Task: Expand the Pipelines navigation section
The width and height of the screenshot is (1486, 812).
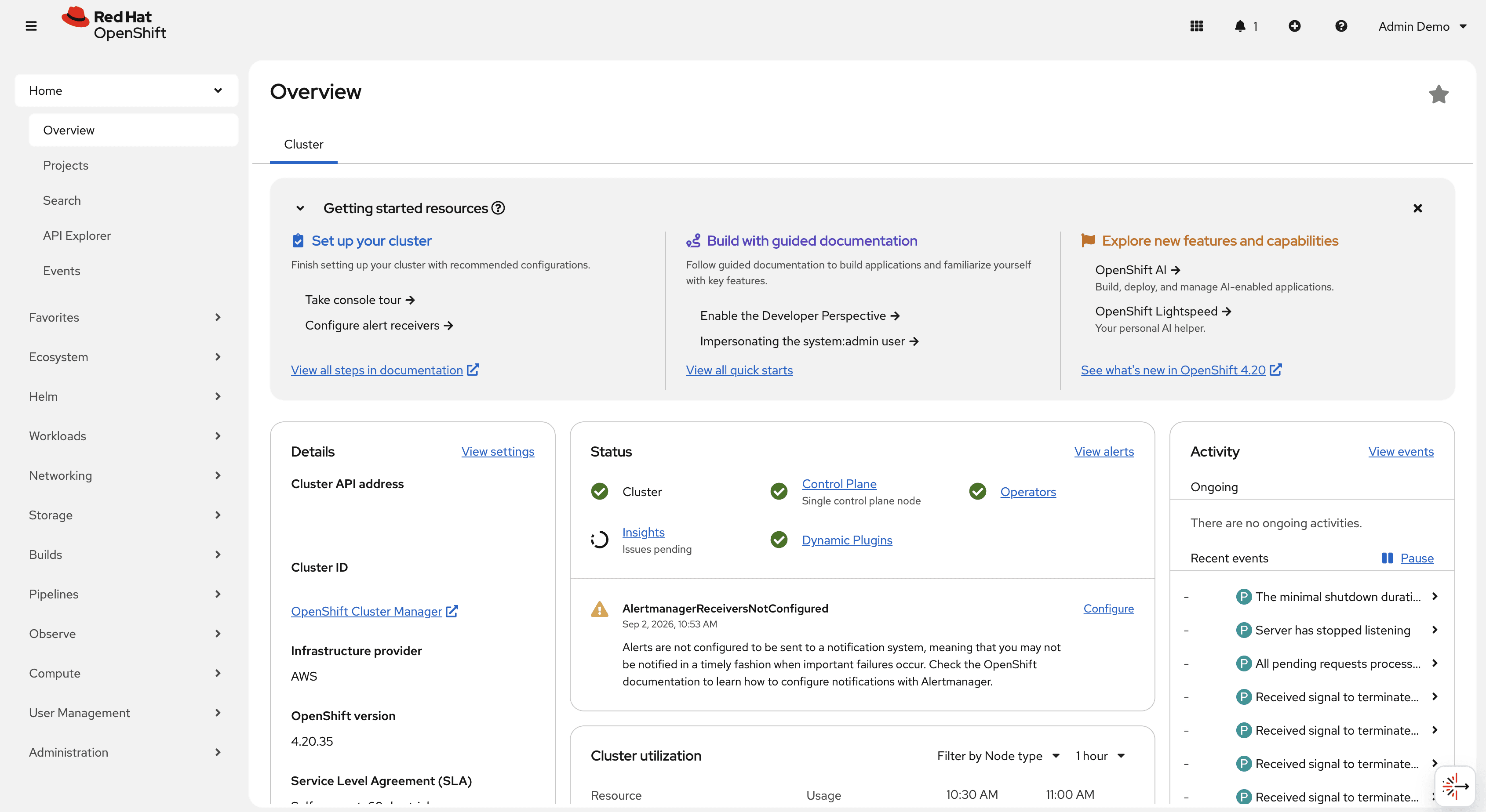Action: 126,594
